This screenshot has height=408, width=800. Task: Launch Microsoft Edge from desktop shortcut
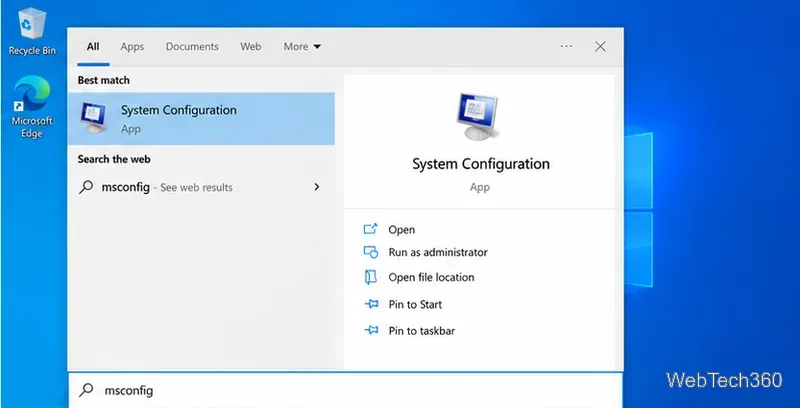(x=32, y=106)
